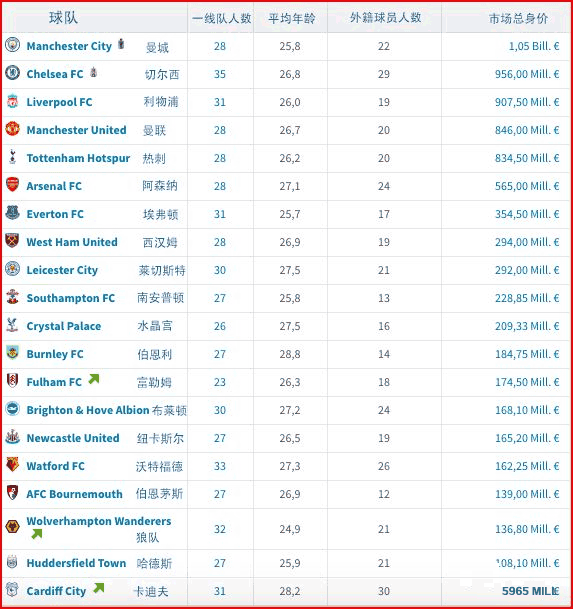Click the Watford FC crest icon
573x609 pixels.
pyautogui.click(x=12, y=465)
